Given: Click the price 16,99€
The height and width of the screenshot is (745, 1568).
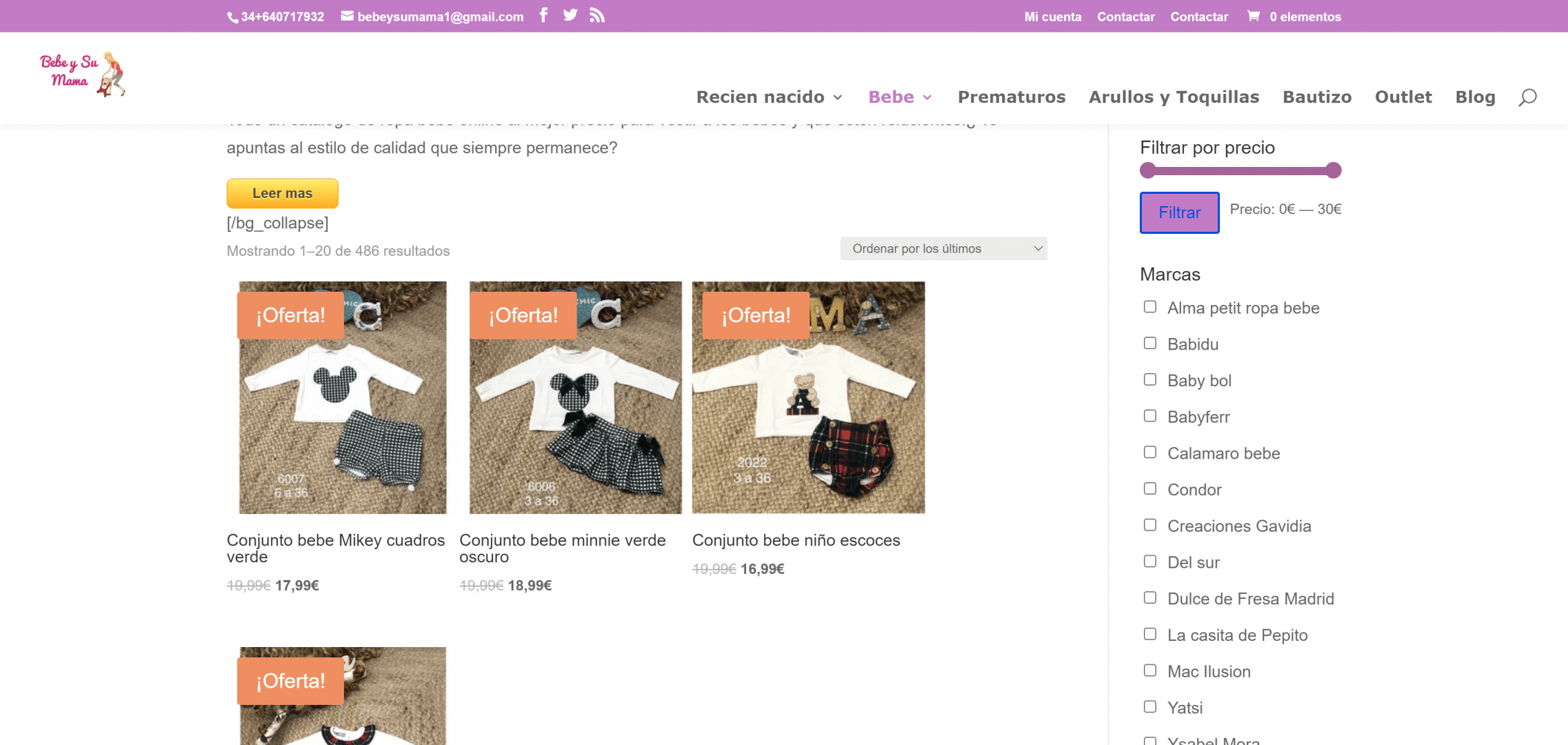Looking at the screenshot, I should [x=763, y=569].
